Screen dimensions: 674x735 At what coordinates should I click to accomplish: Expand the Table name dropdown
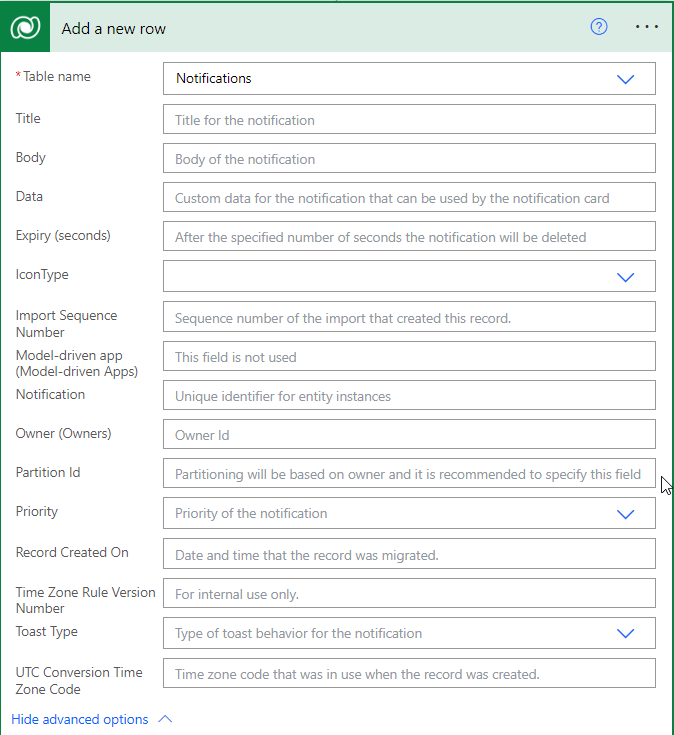(x=626, y=79)
